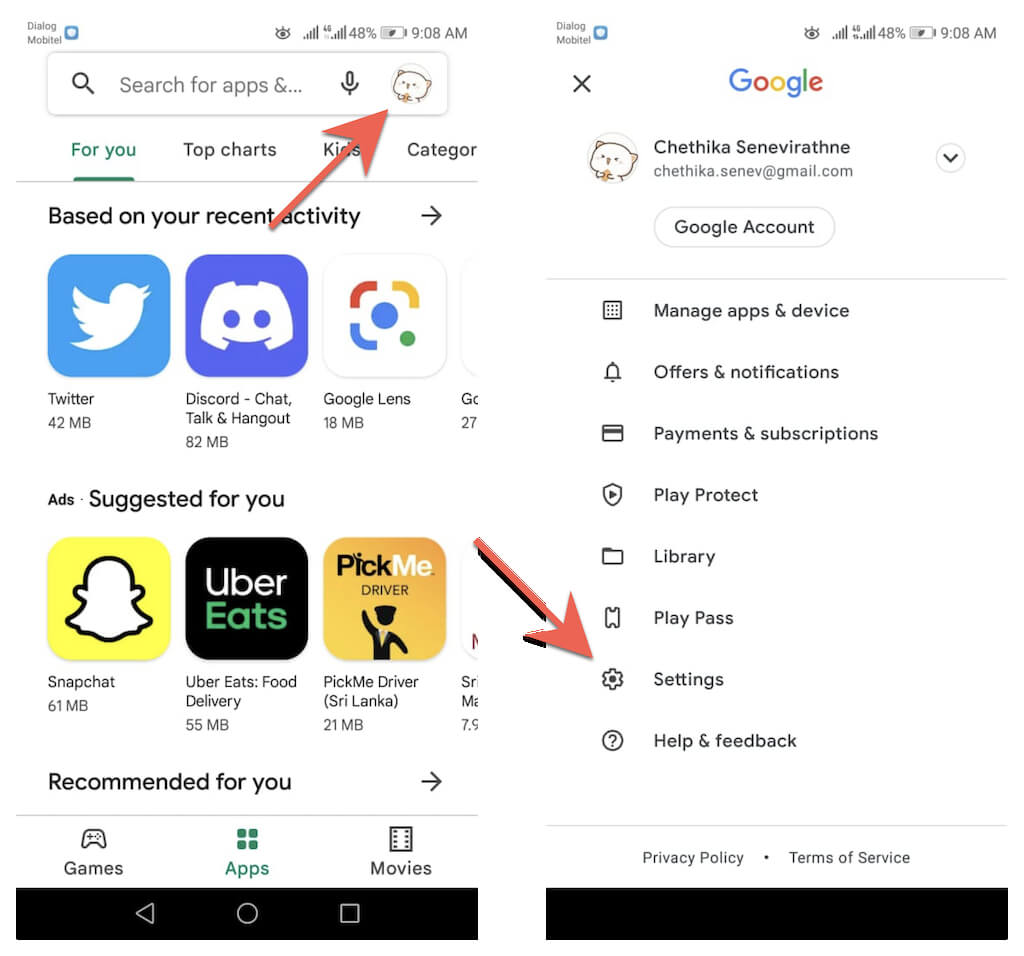This screenshot has width=1024, height=956.
Task: Tap the voice search microphone icon
Action: coord(349,84)
